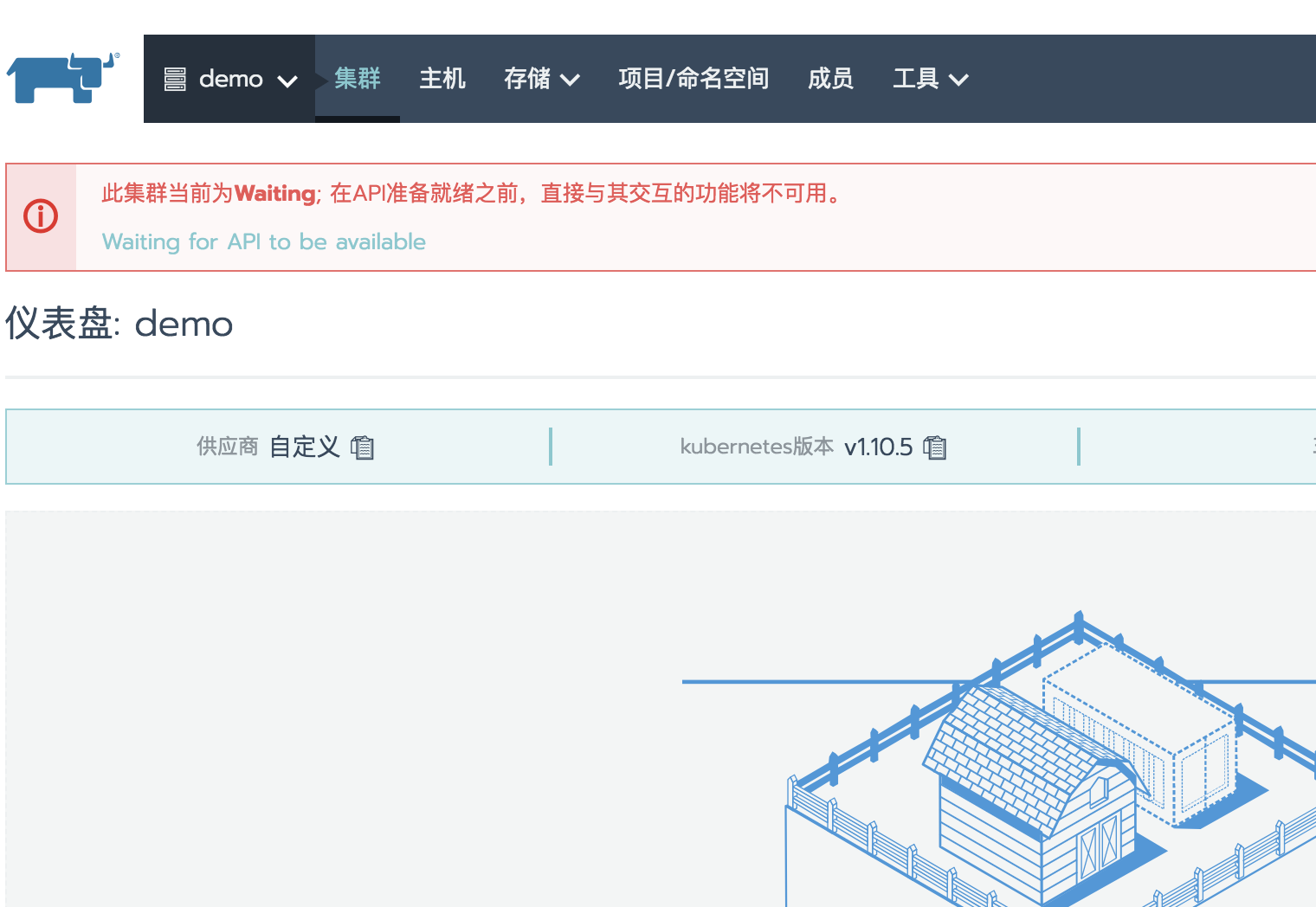Viewport: 1316px width, 907px height.
Task: Click the chevron next to 存储
Action: pos(570,80)
